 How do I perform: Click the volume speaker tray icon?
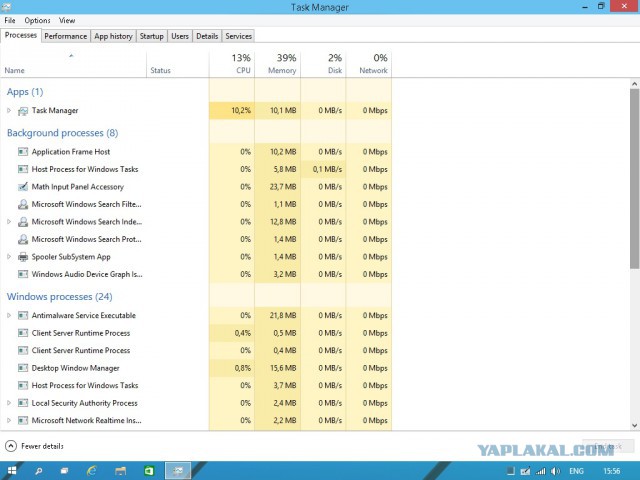pos(556,471)
